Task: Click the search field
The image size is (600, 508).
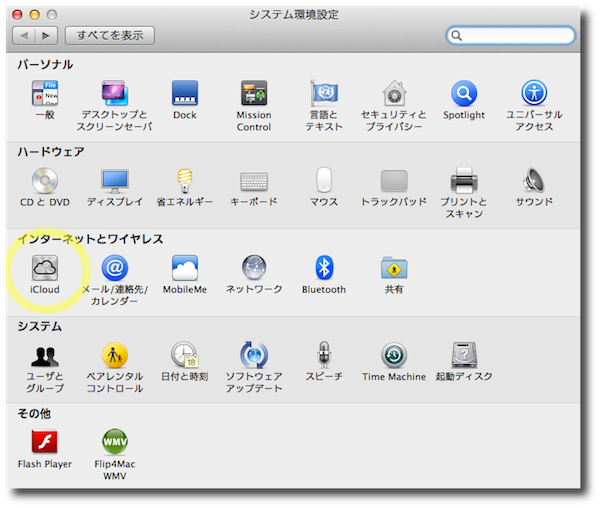Action: pyautogui.click(x=511, y=36)
